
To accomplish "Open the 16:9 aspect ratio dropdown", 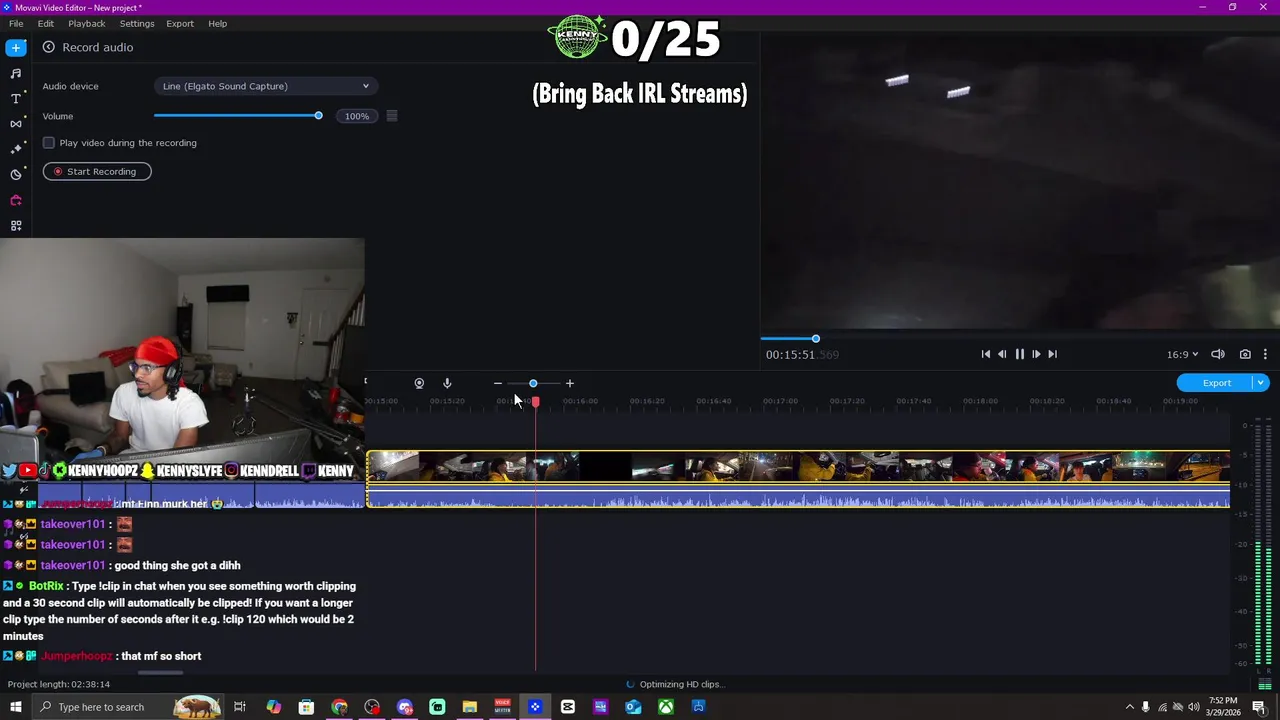I will pyautogui.click(x=1182, y=354).
